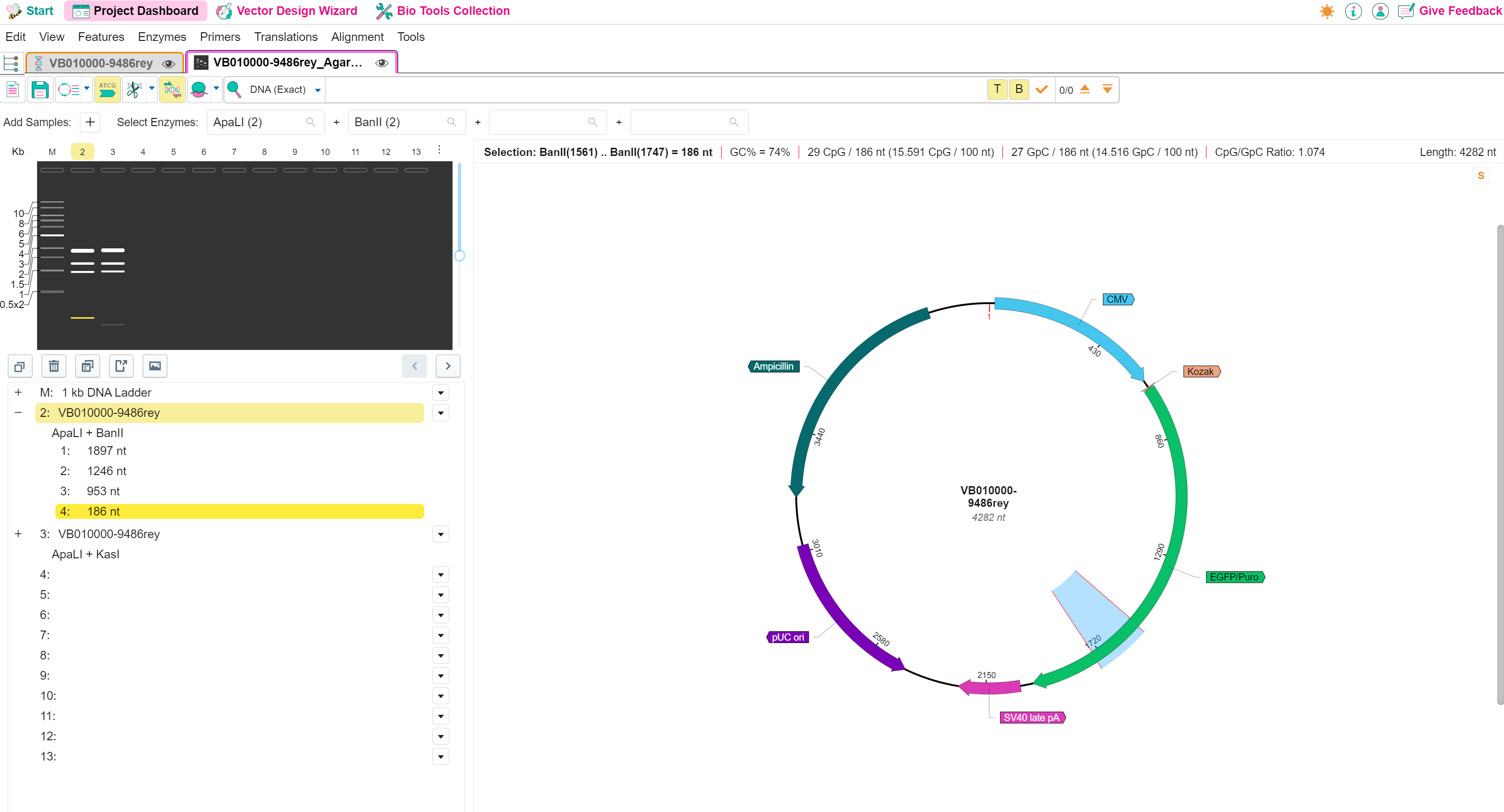Click the Add Samples plus button
Image resolution: width=1504 pixels, height=812 pixels.
point(90,122)
